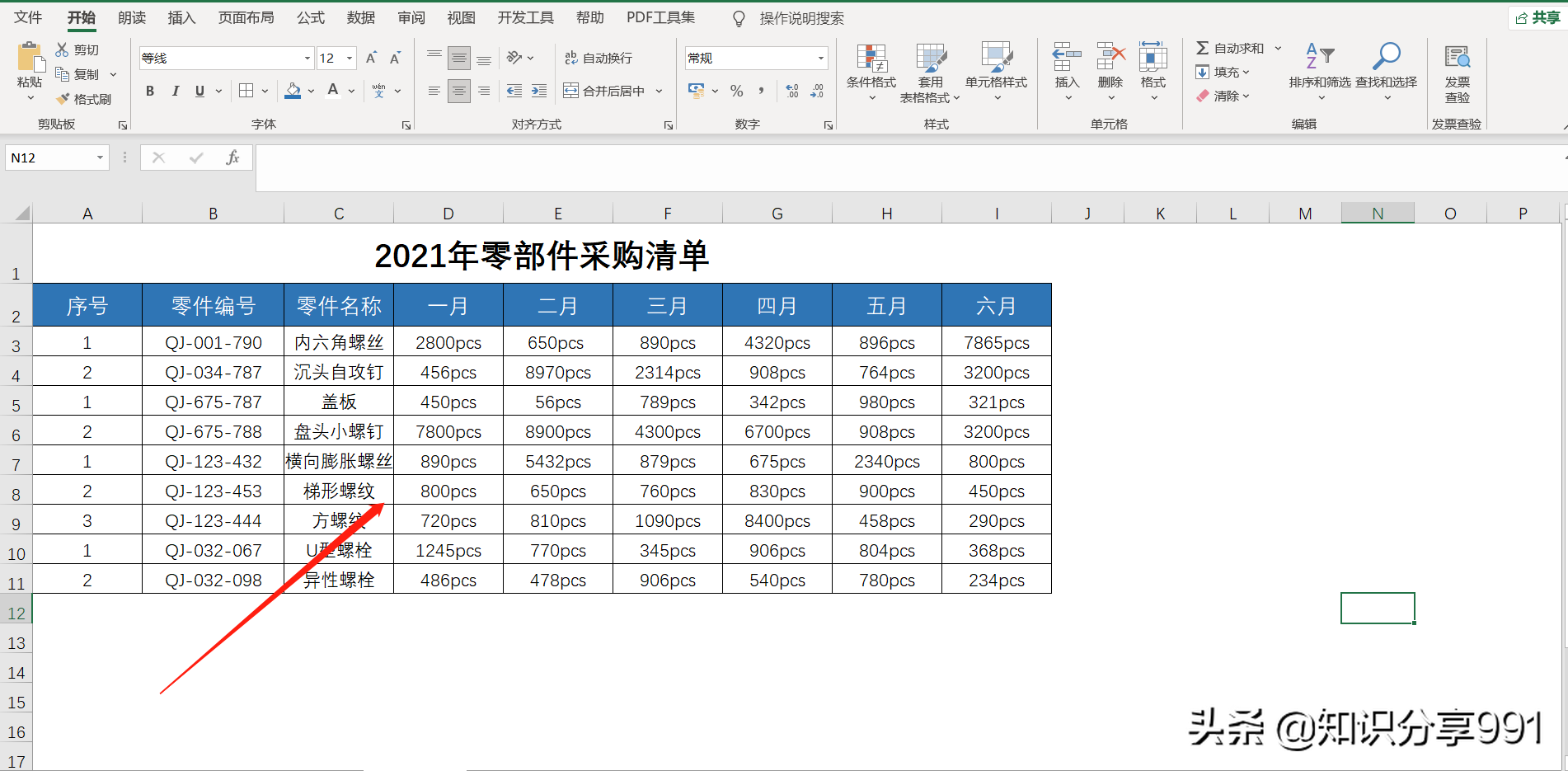Click the Share (共享) button
The image size is (1568, 771).
tap(1537, 17)
